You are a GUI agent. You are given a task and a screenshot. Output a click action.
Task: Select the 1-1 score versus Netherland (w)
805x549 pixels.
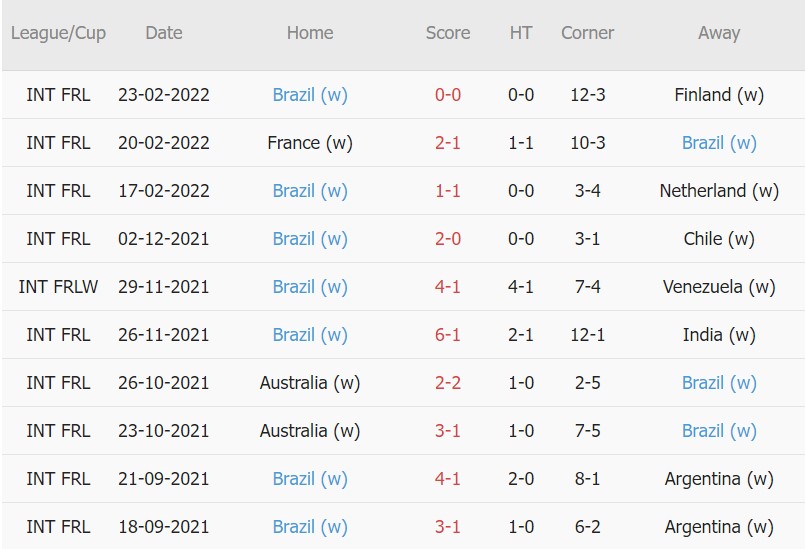[x=448, y=191]
